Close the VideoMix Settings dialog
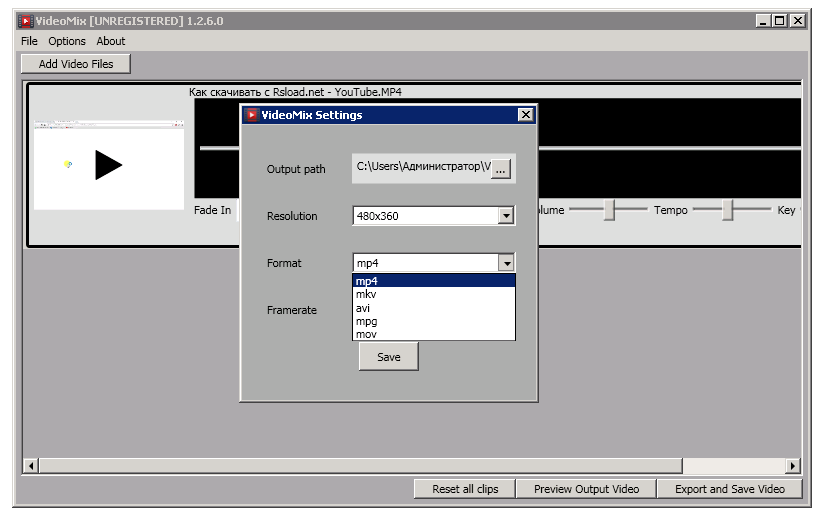The width and height of the screenshot is (827, 519). pos(525,115)
